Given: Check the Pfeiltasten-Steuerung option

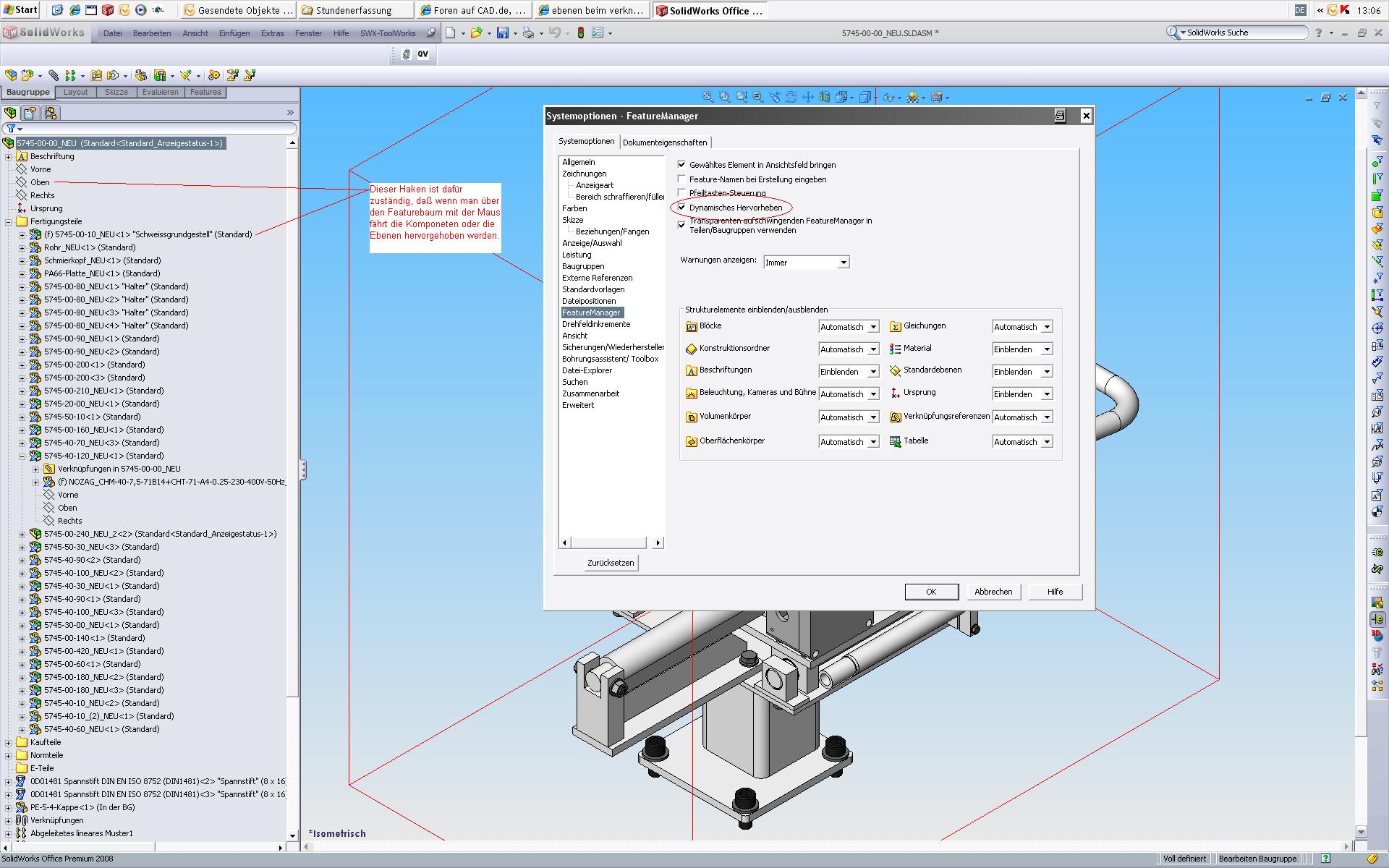Looking at the screenshot, I should [681, 193].
